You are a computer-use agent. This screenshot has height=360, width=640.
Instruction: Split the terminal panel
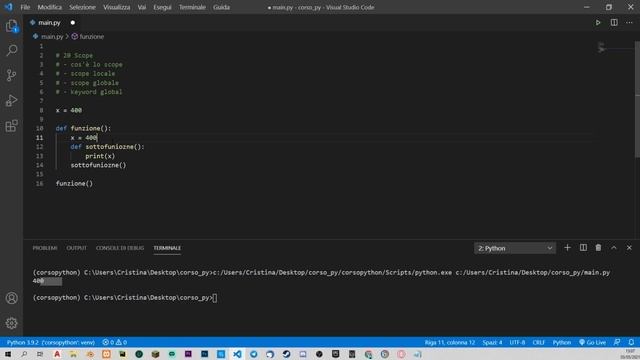583,248
